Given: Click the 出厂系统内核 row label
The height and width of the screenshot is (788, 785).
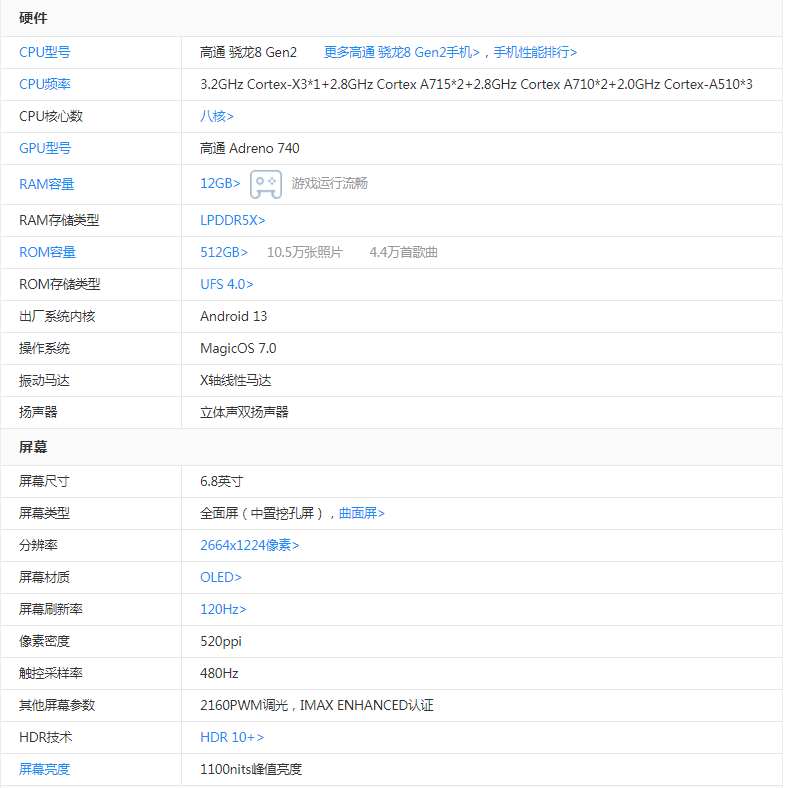Looking at the screenshot, I should 57,317.
